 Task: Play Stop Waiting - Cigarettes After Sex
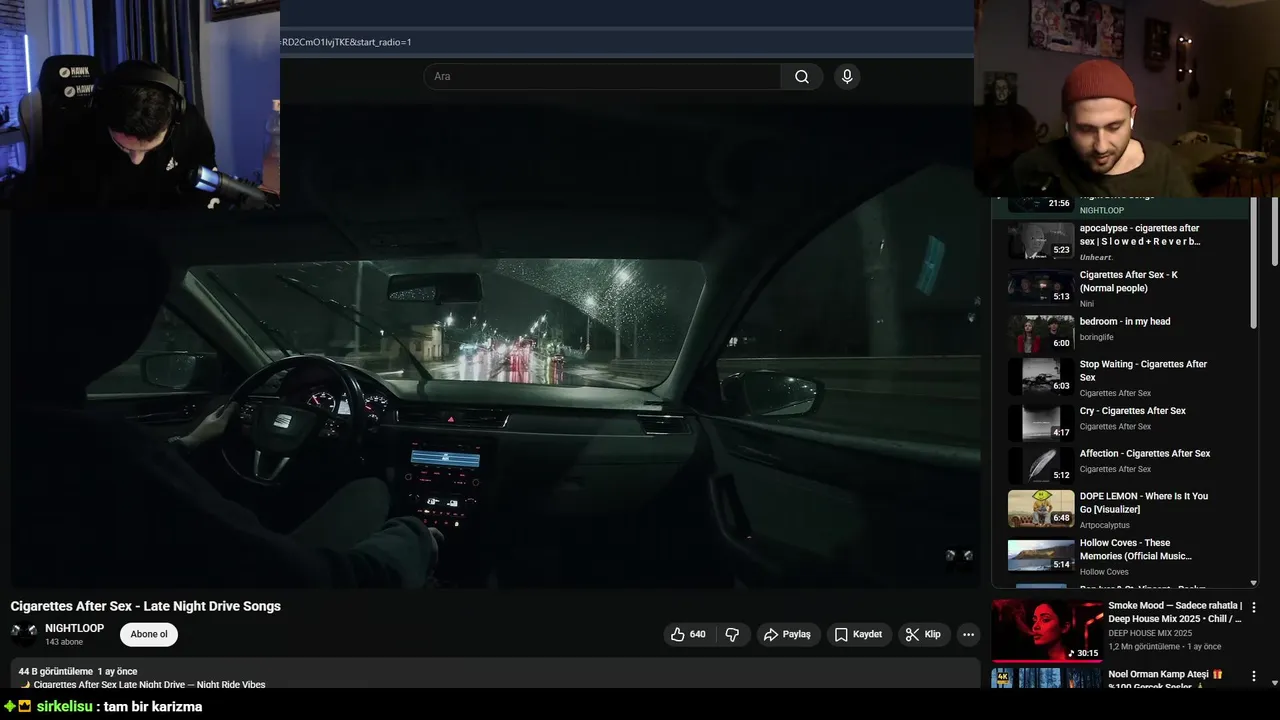(1143, 371)
